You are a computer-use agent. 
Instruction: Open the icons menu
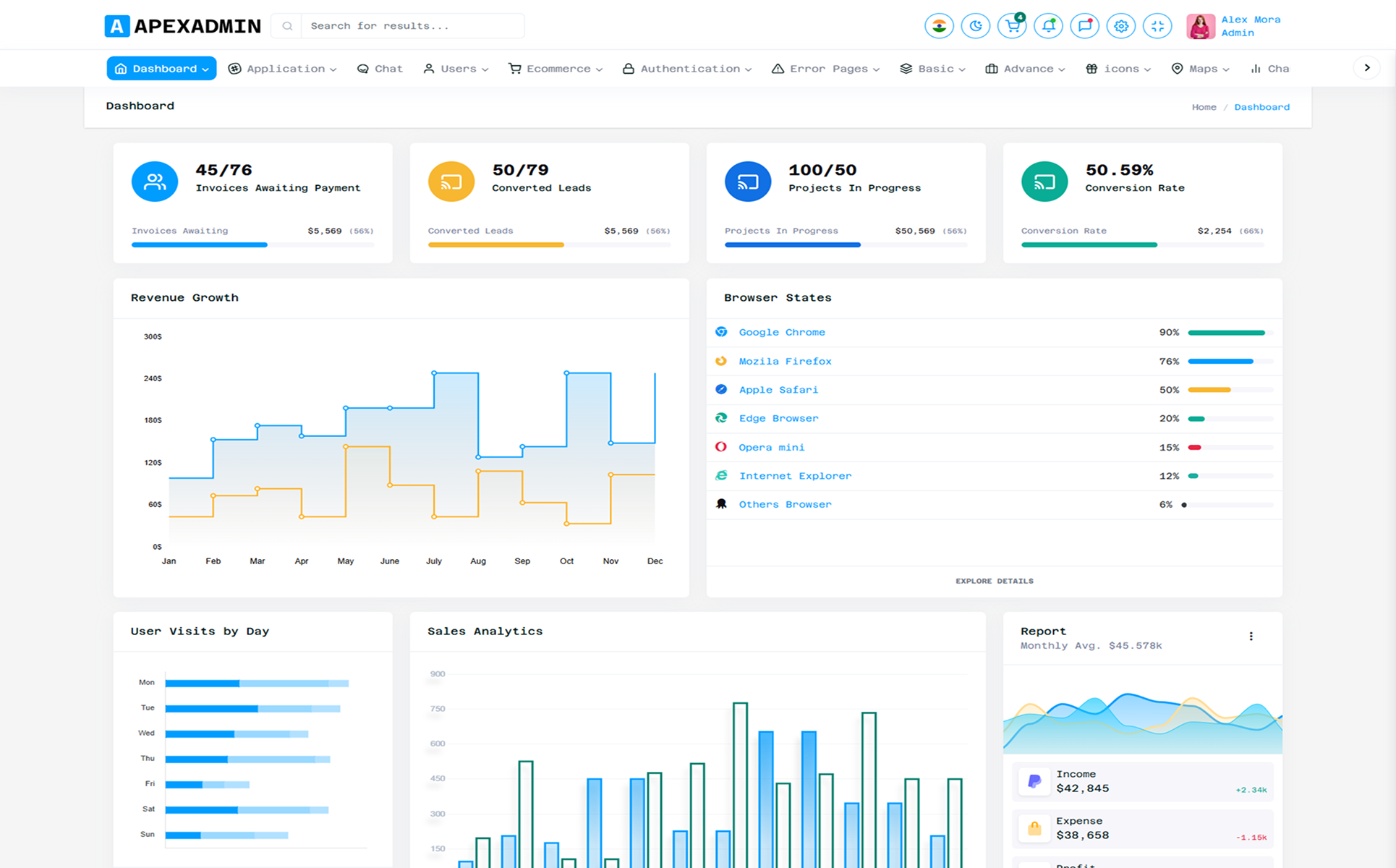pos(1118,69)
